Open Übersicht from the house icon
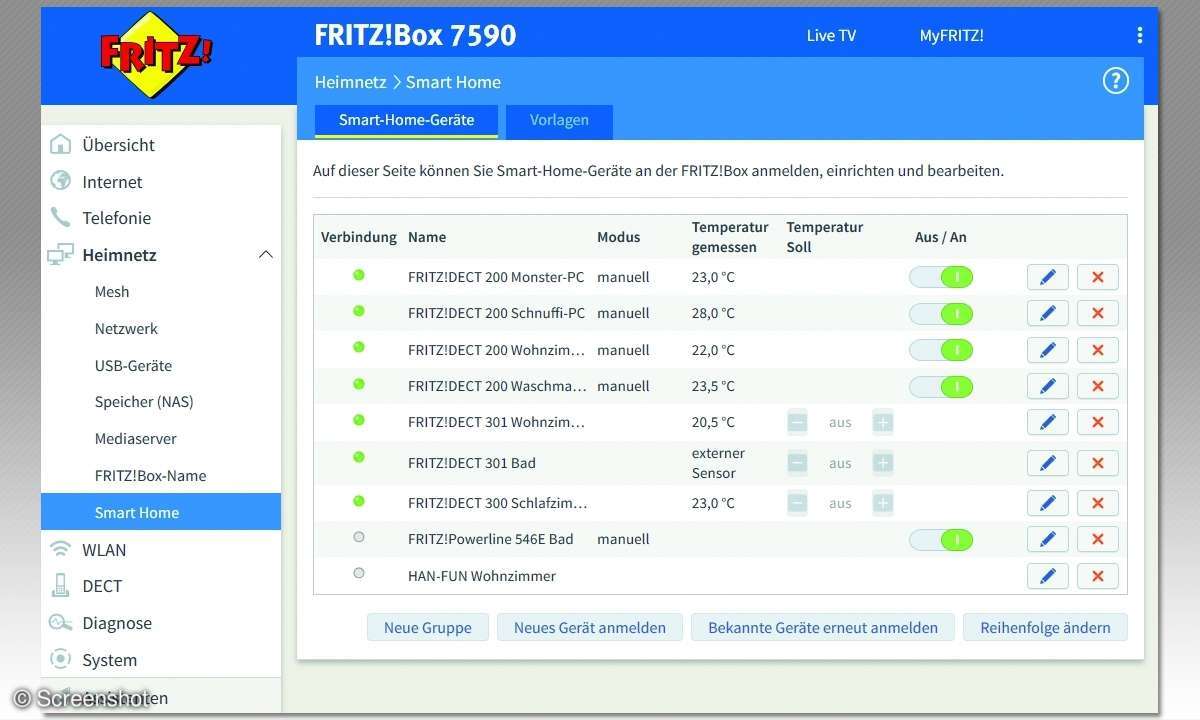 [x=61, y=144]
